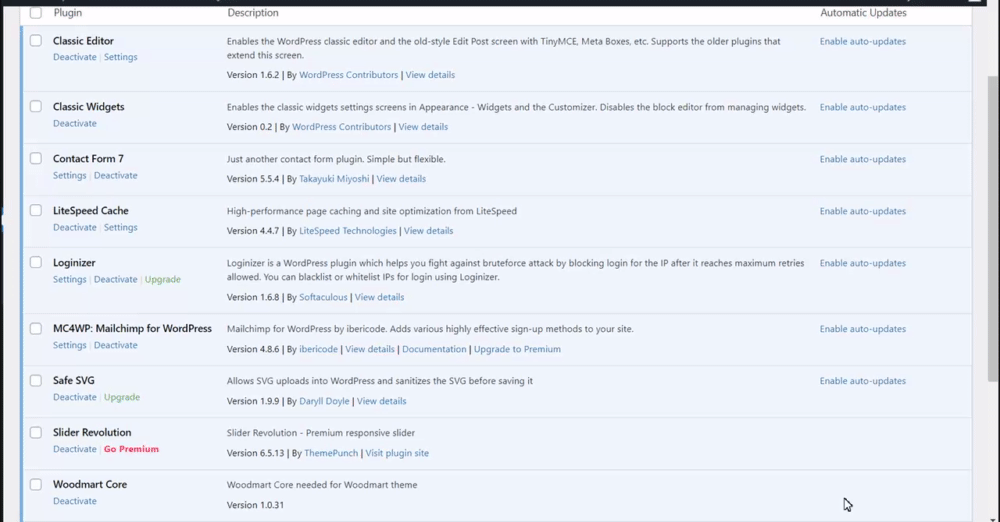Open Contact Form 7 Settings
Image resolution: width=1000 pixels, height=522 pixels.
70,175
